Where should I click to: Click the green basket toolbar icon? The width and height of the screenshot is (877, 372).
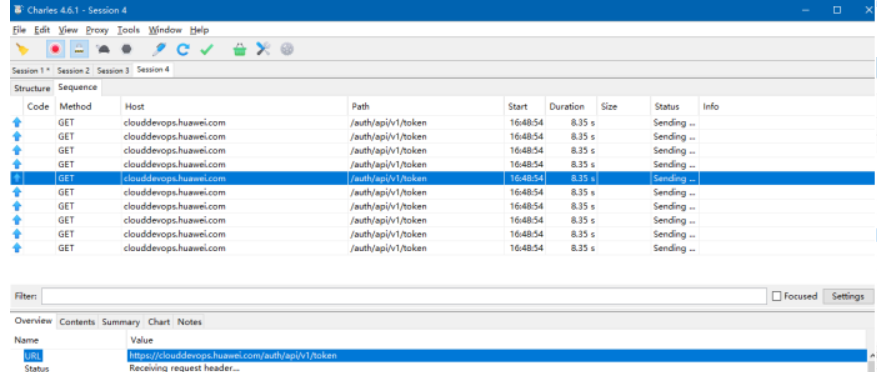pyautogui.click(x=239, y=50)
